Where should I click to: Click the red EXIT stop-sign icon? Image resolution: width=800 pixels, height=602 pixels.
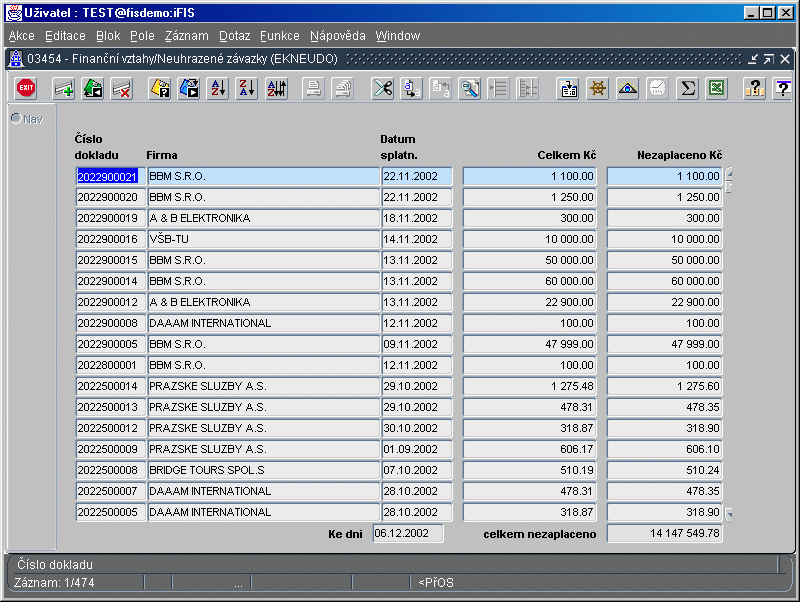(26, 88)
